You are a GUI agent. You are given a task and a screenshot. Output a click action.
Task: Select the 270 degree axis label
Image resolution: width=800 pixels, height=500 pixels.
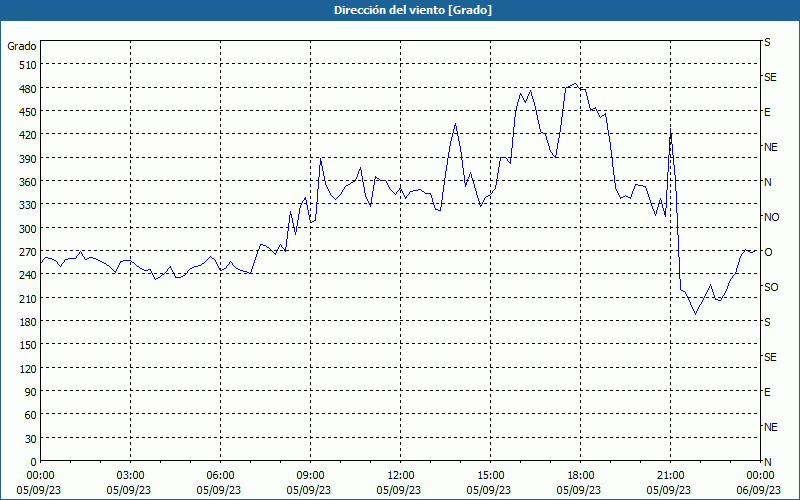[28, 252]
